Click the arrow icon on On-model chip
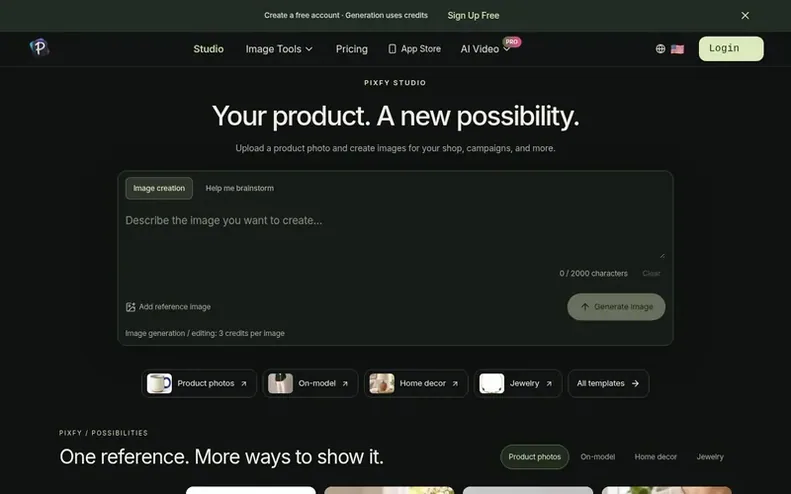The height and width of the screenshot is (494, 791). (x=345, y=383)
